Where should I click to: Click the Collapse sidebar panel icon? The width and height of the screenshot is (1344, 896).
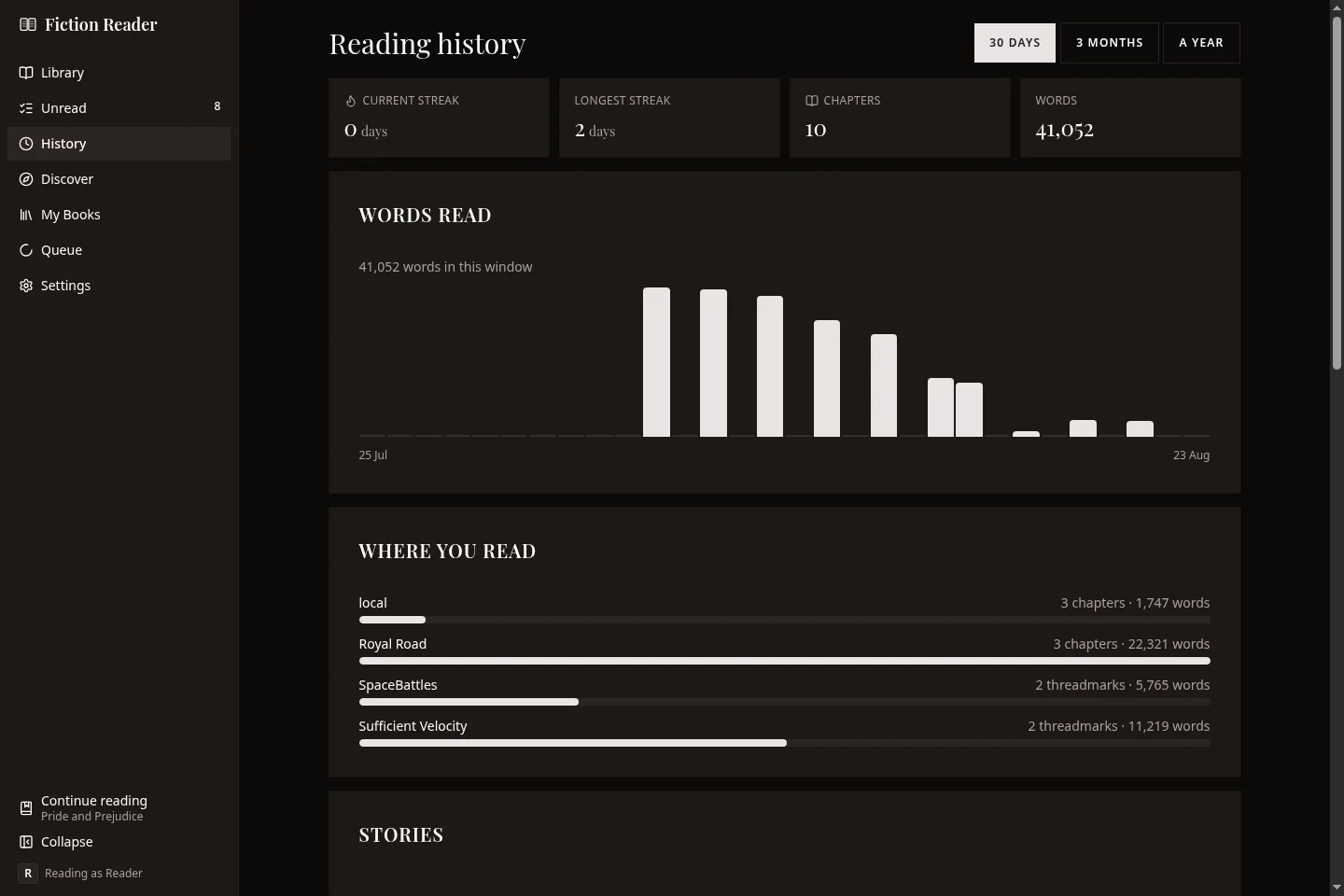click(26, 842)
